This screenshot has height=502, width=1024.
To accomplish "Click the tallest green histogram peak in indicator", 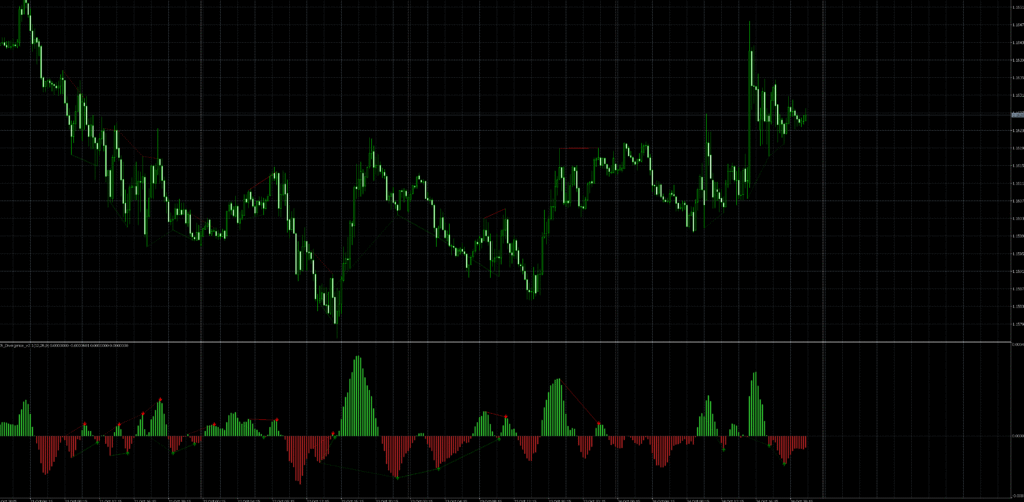I will tap(357, 396).
